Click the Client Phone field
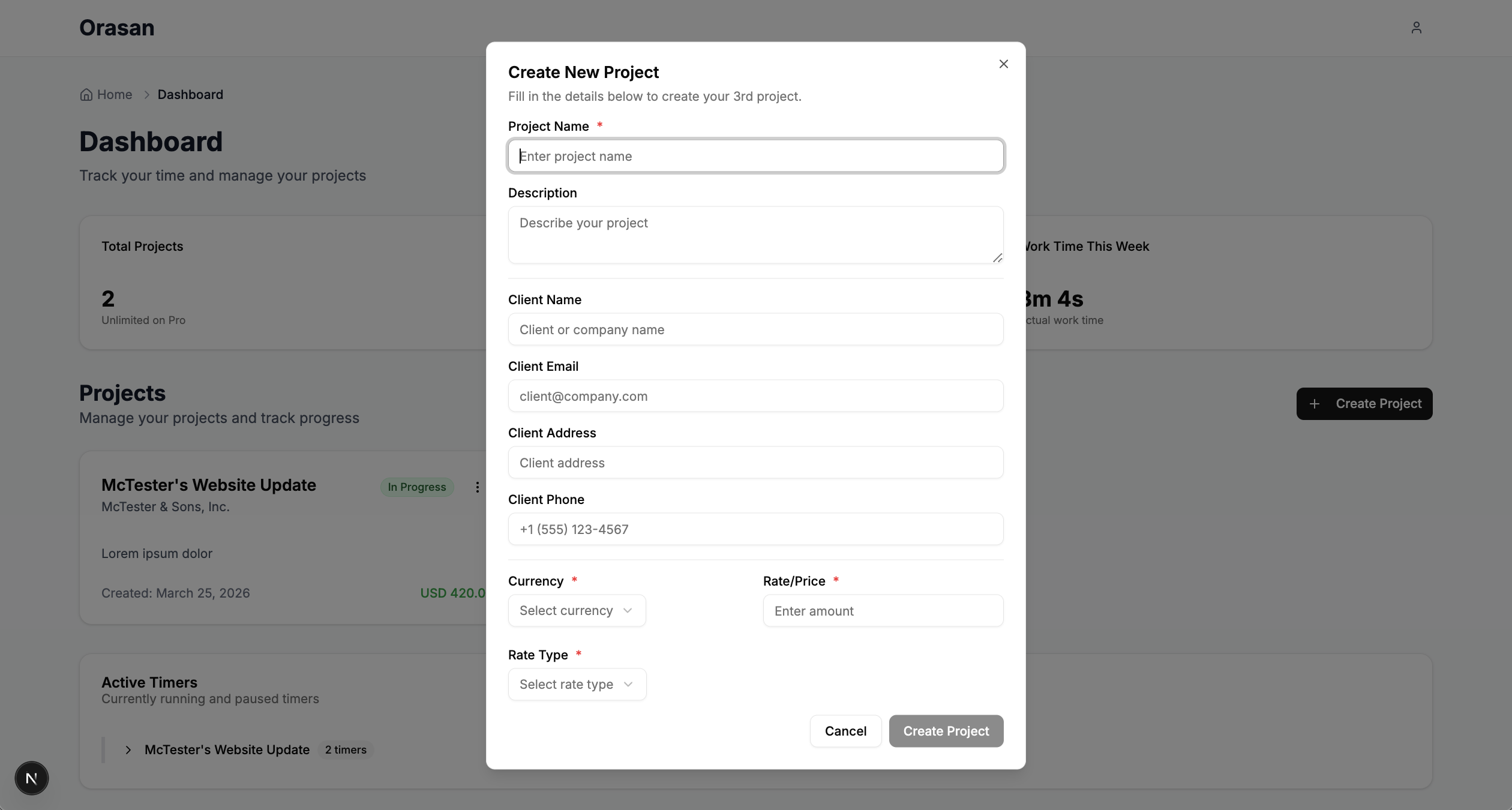 point(755,529)
